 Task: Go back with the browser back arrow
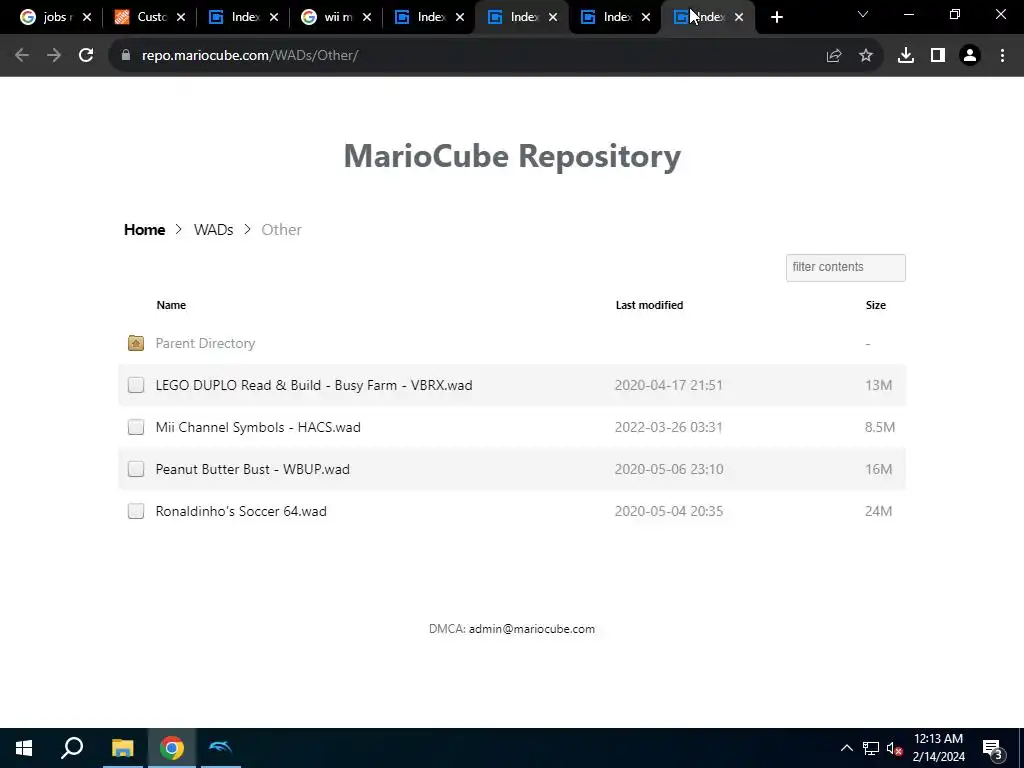(22, 56)
